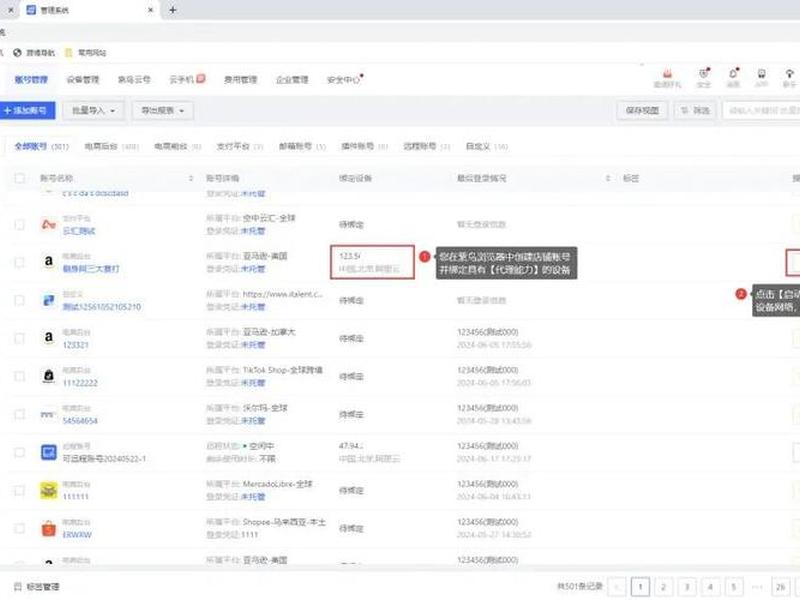Viewport: 800px width, 600px height.
Task: Sort by the 账号名称 column arrows
Action: click(x=191, y=178)
